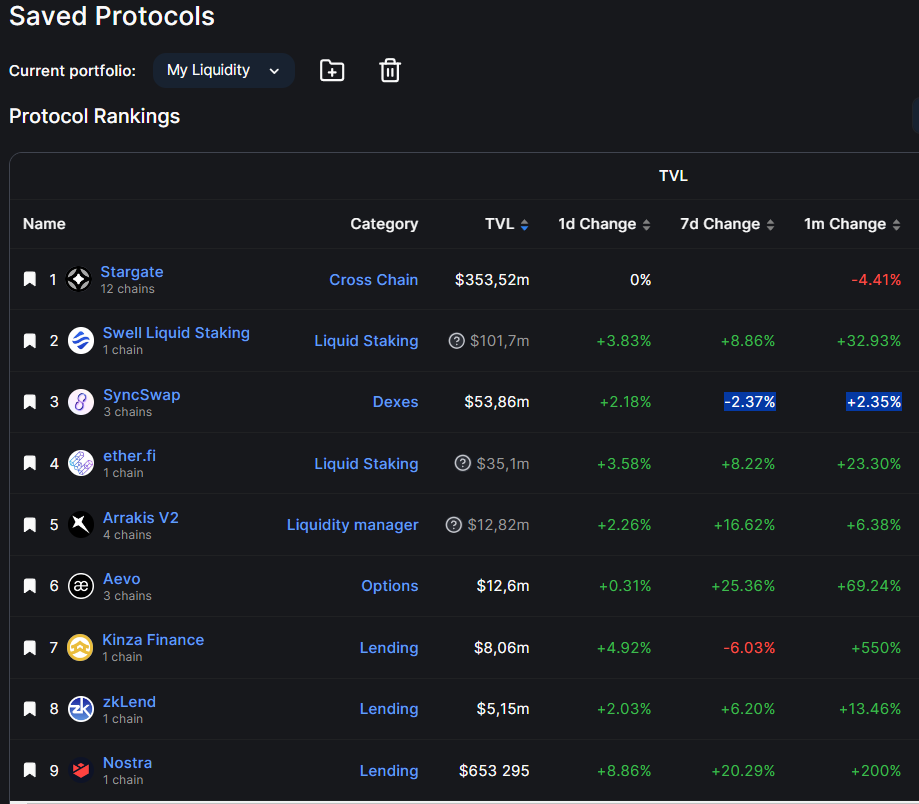Open the Arrakis V2 protocol link
919x804 pixels.
(141, 518)
